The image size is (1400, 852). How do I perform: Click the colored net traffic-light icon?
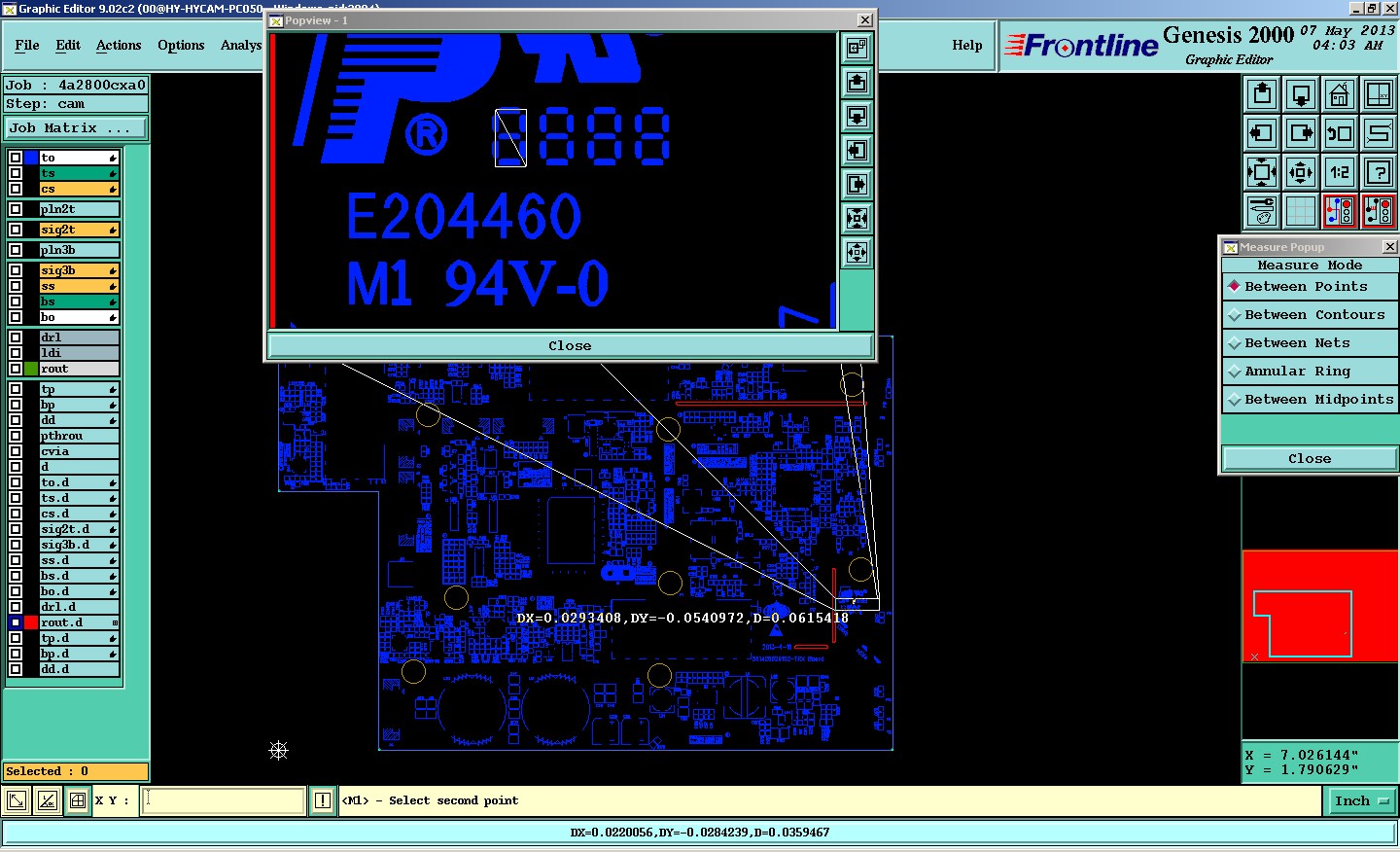1340,211
